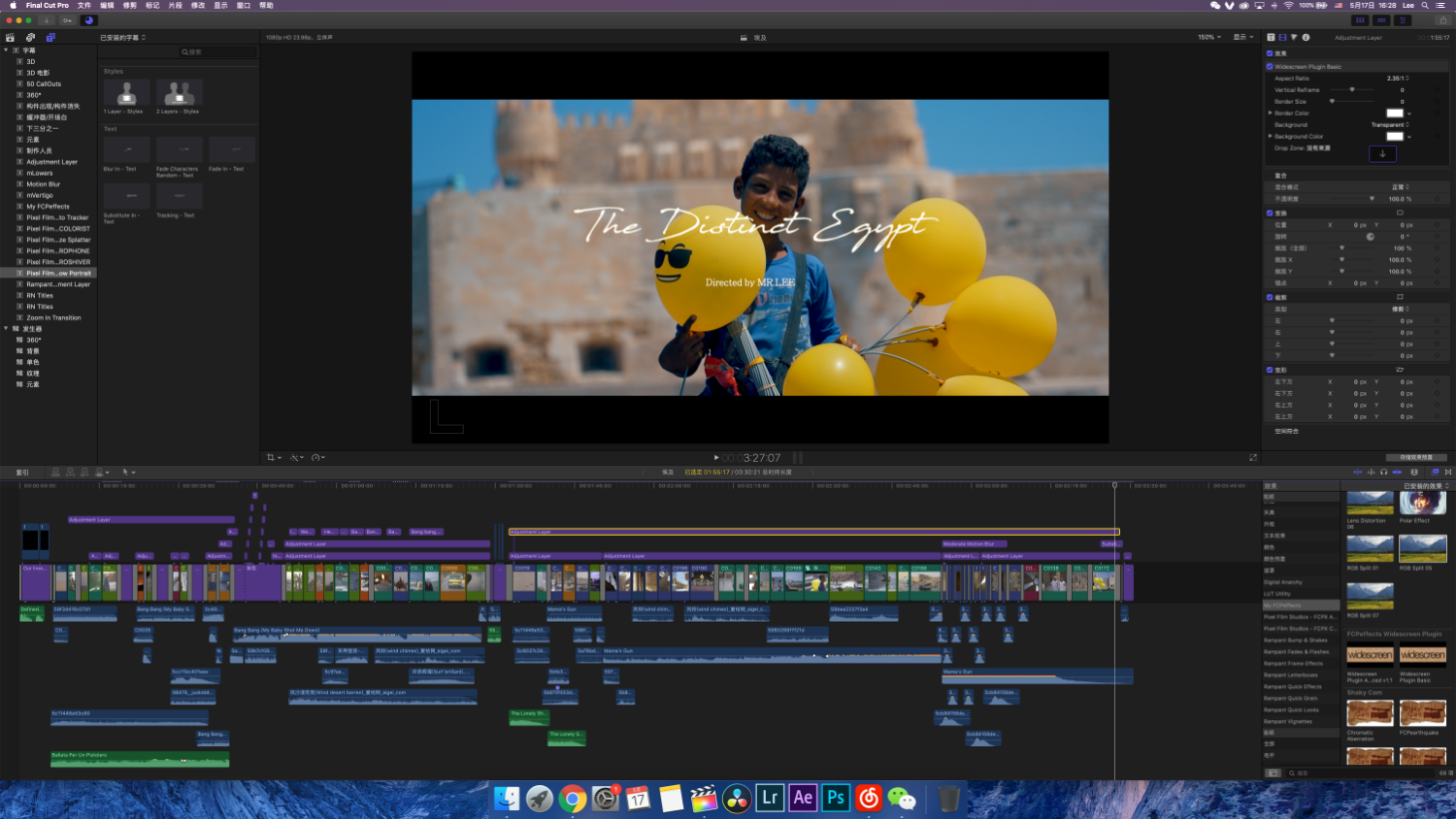Open the Video inspector filmstrip icon
This screenshot has height=819, width=1456.
click(x=1282, y=38)
